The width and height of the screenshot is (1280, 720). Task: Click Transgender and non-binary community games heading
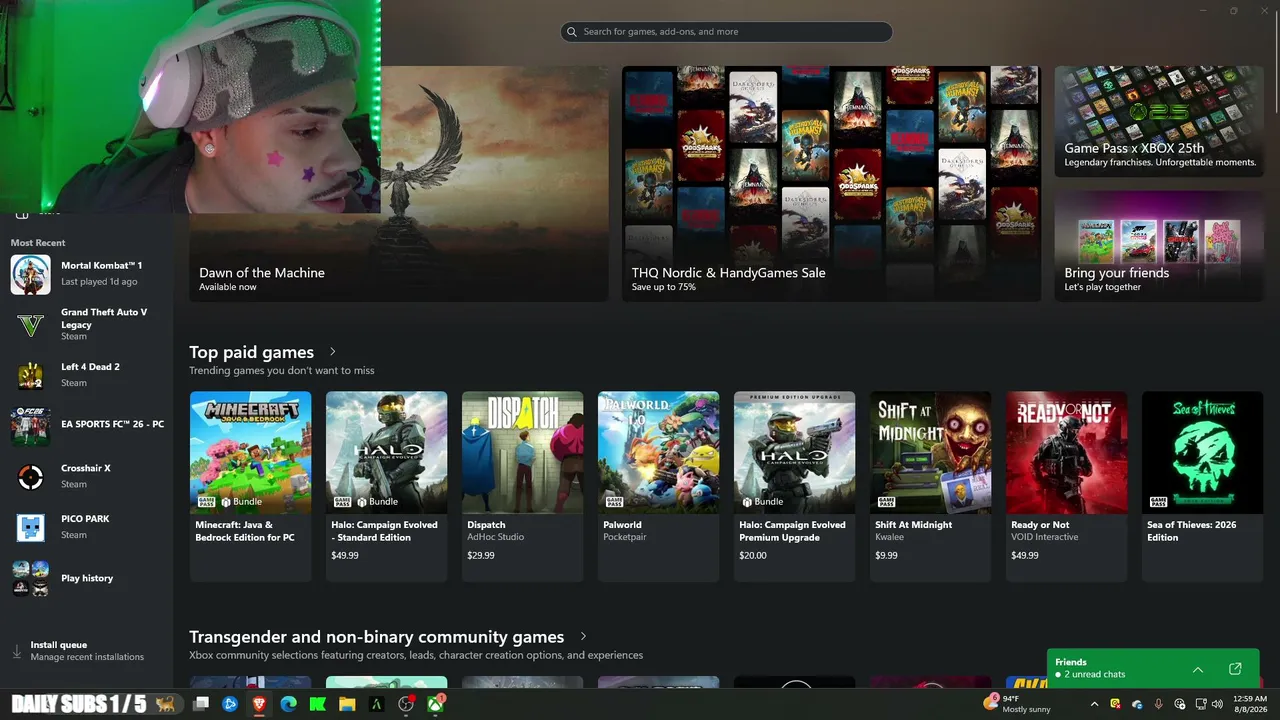click(x=377, y=637)
